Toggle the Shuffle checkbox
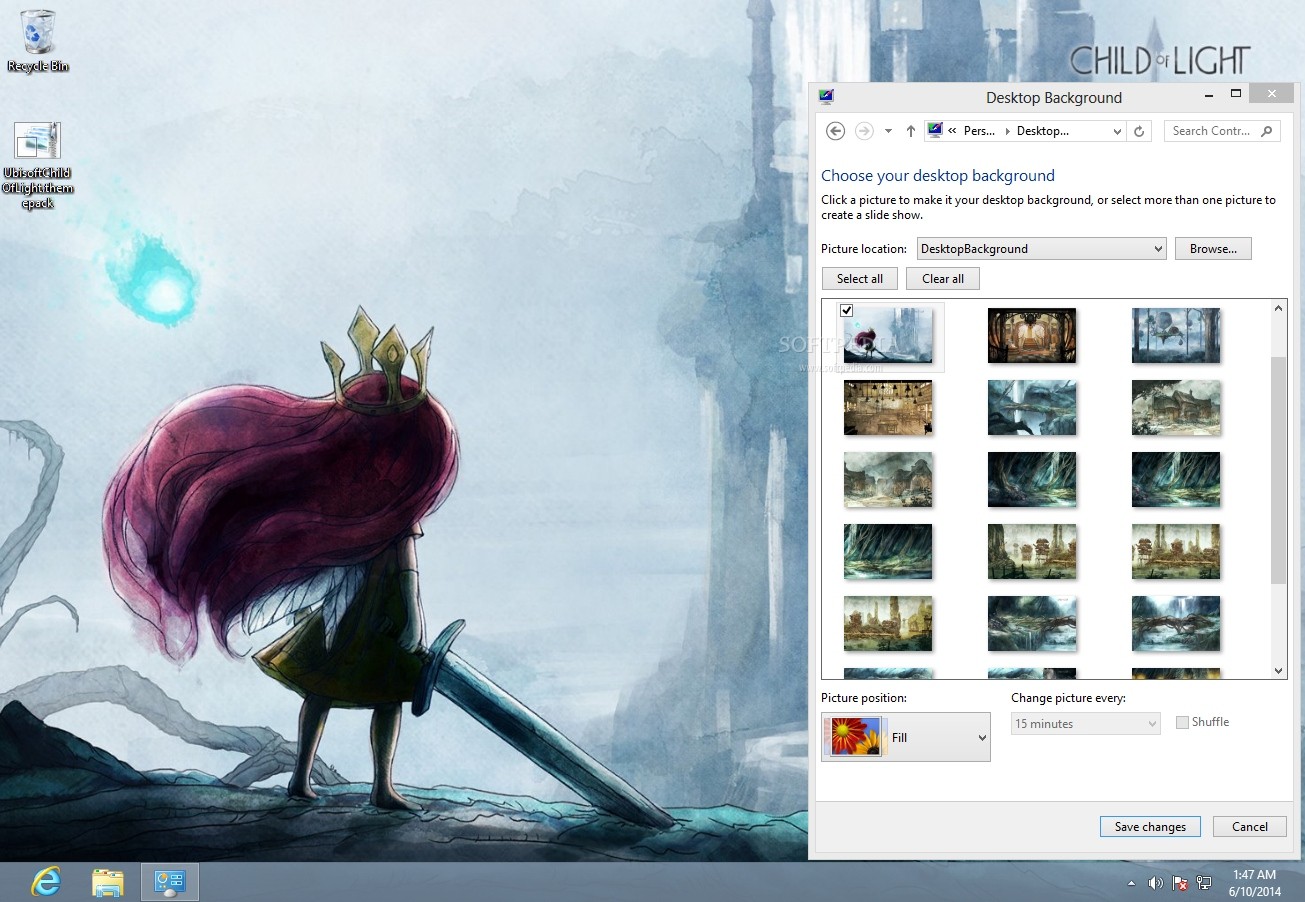Screen dimensions: 1305x902 tap(1182, 722)
